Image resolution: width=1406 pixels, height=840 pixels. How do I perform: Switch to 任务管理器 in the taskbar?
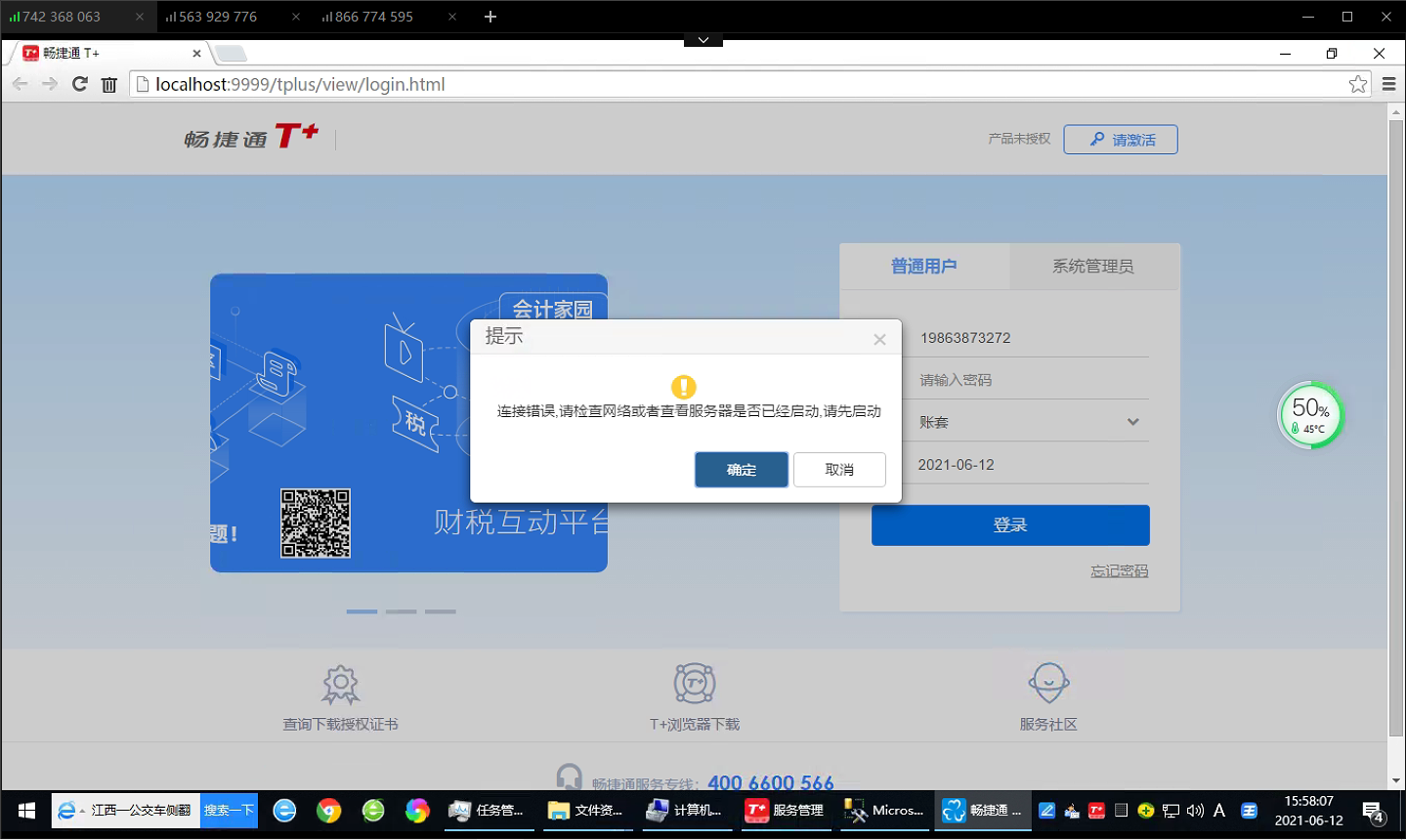click(x=487, y=811)
